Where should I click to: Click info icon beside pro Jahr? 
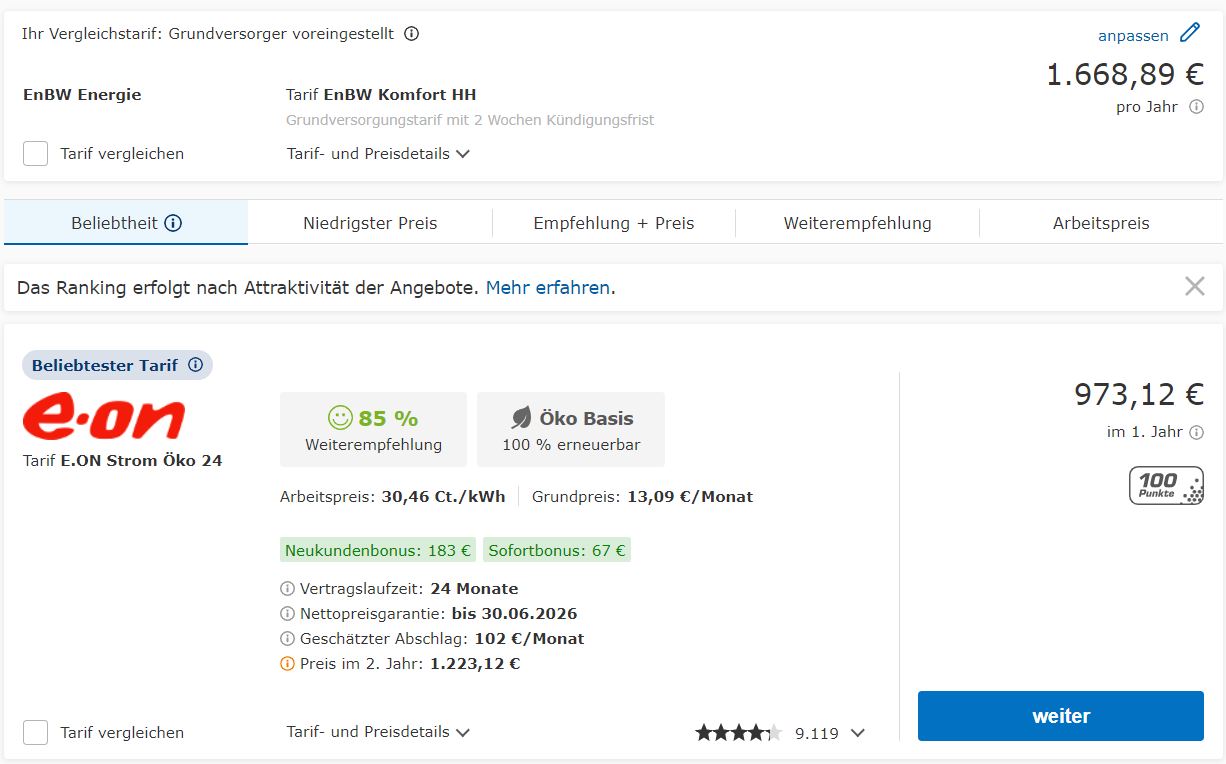click(1196, 107)
